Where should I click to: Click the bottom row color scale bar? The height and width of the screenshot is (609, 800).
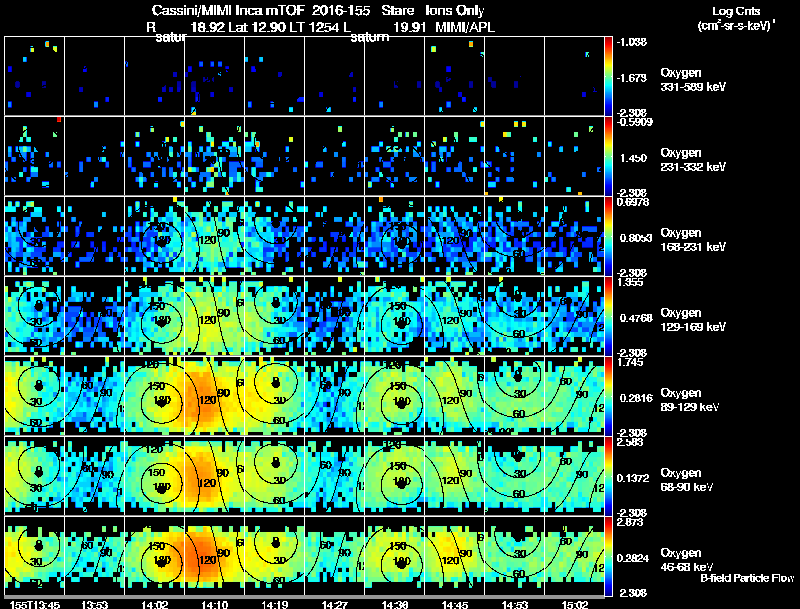(608, 556)
